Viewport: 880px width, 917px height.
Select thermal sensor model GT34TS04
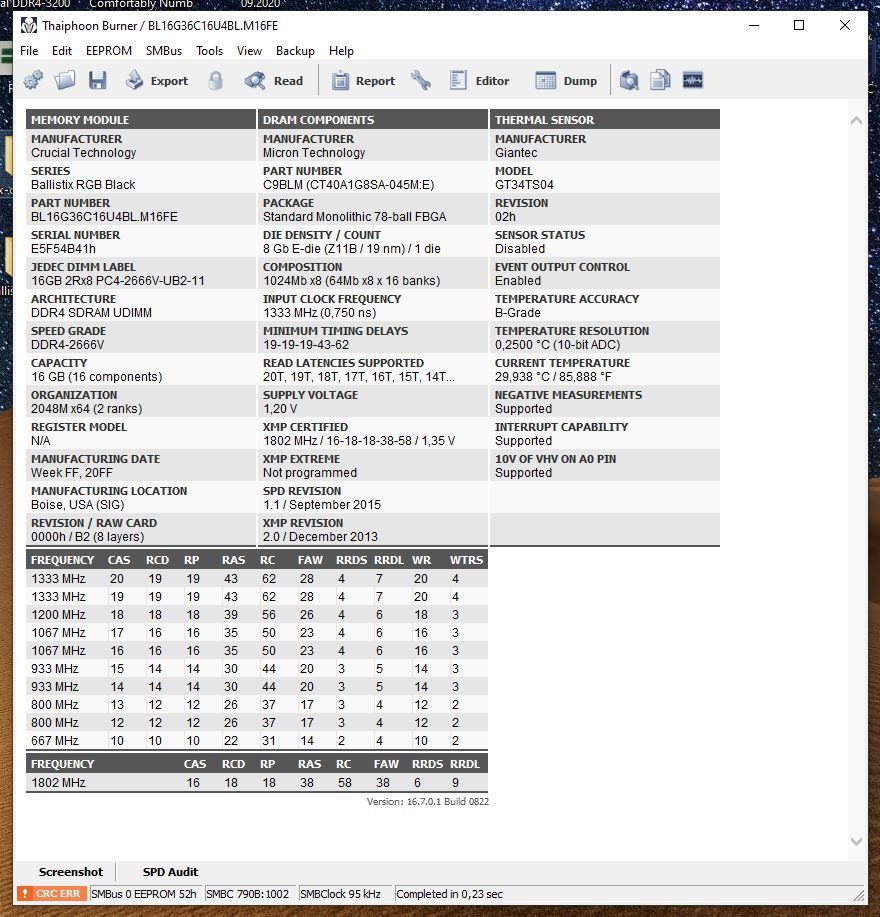524,185
